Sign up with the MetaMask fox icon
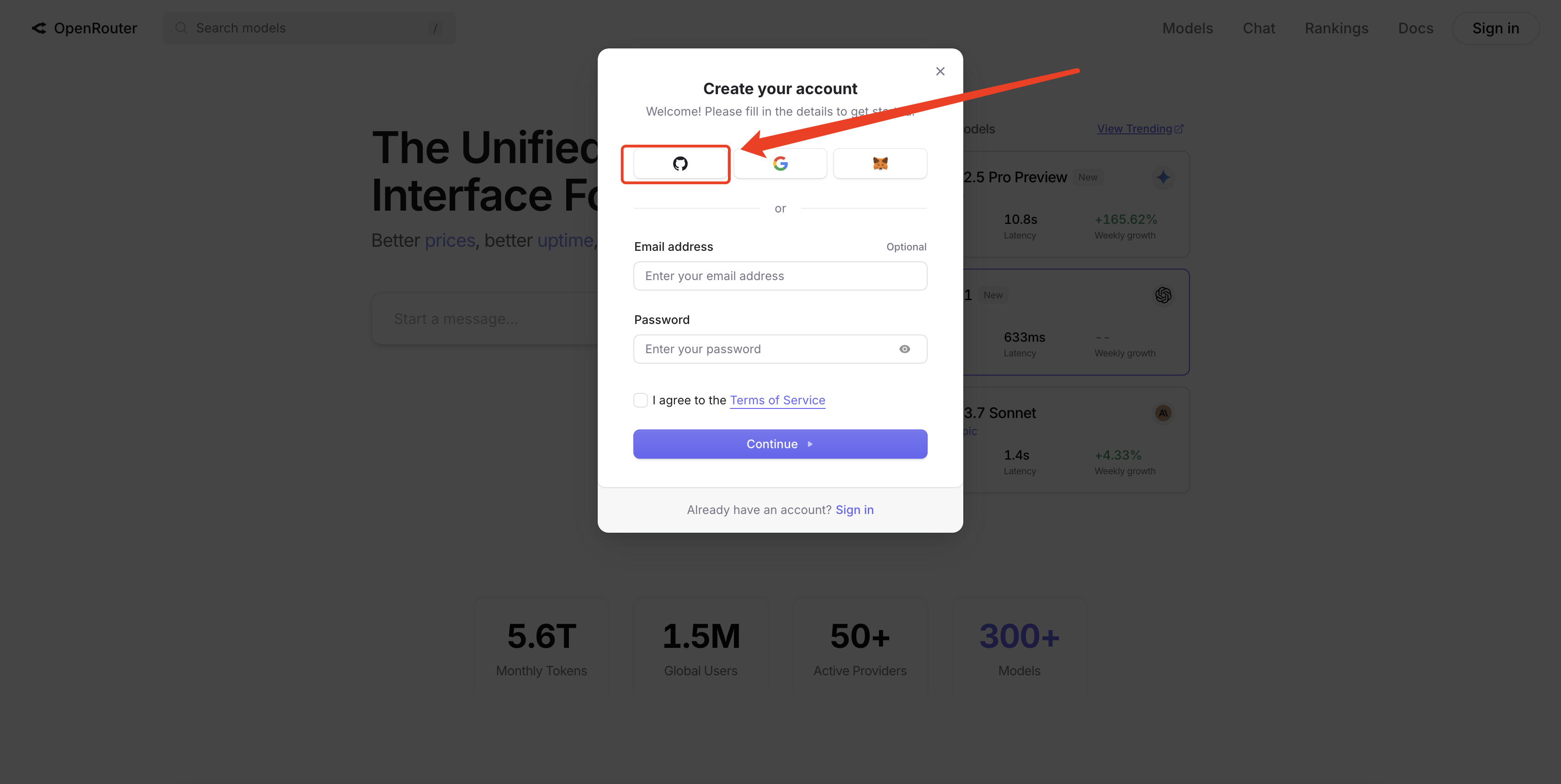The height and width of the screenshot is (784, 1561). tap(880, 164)
